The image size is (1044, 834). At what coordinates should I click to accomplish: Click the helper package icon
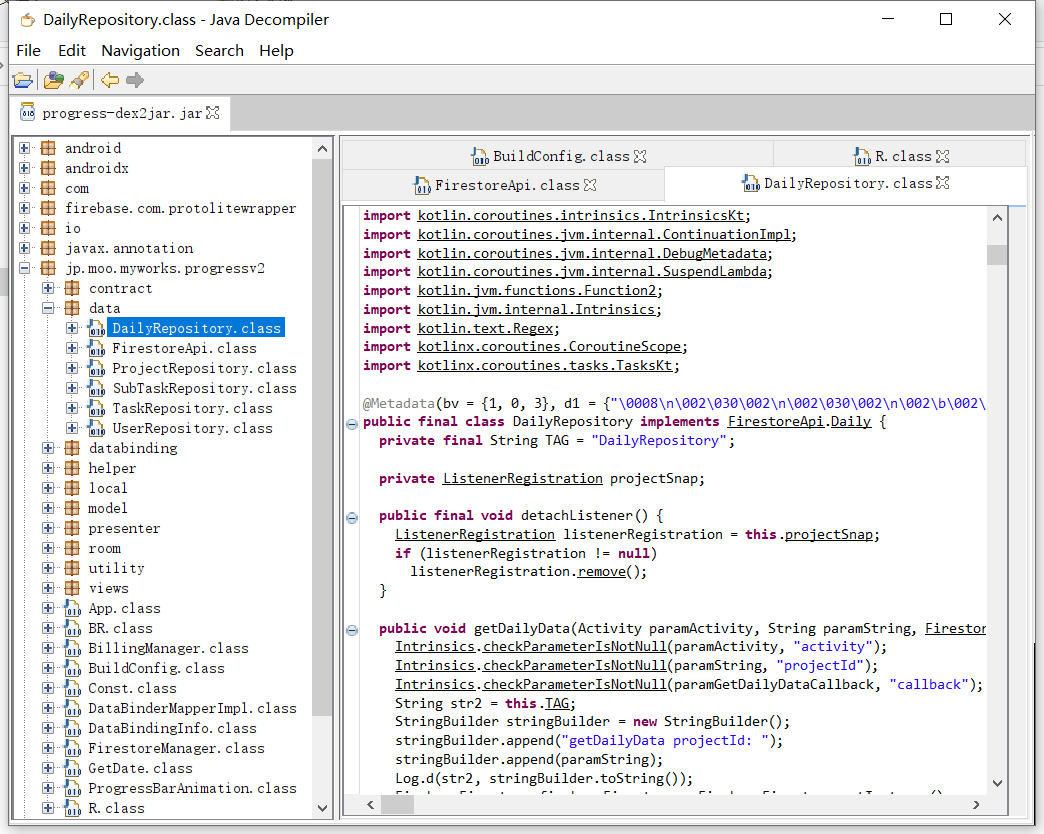coord(72,468)
